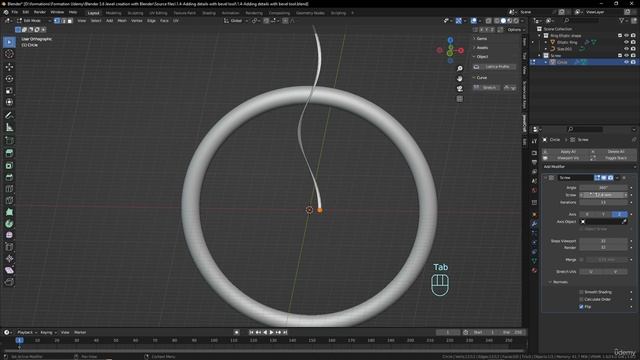Open the Keying dropdown in timeline

pos(48,332)
